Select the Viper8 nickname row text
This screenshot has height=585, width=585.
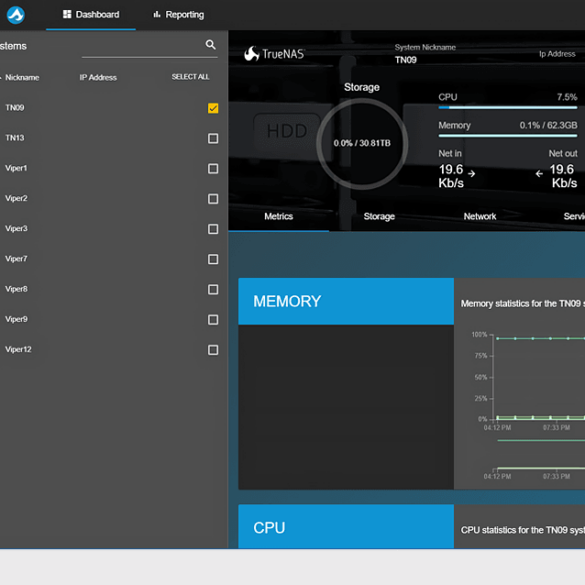click(x=16, y=289)
